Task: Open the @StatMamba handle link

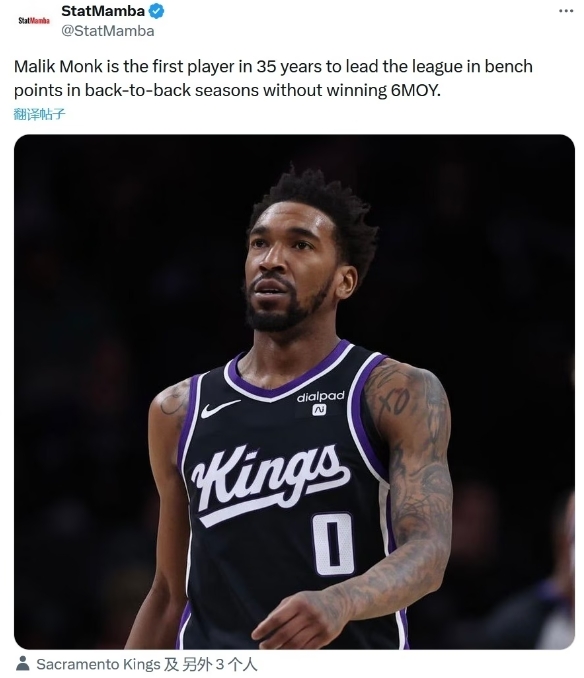Action: point(108,31)
